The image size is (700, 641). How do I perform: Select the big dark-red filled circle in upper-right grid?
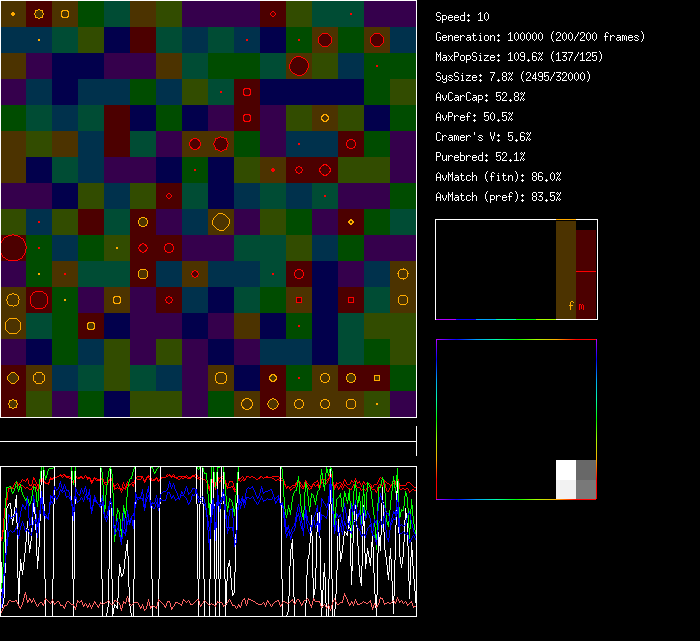(298, 66)
